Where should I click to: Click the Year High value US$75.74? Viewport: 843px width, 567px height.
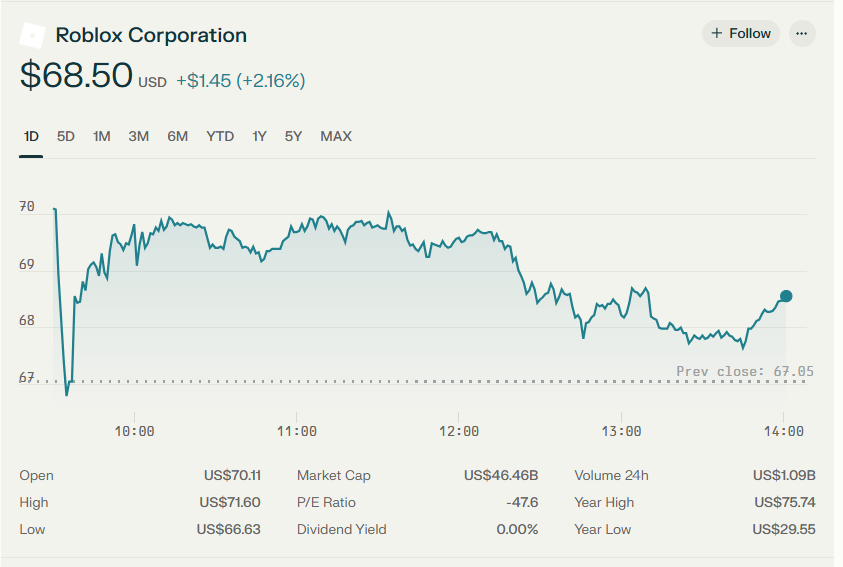tap(785, 503)
